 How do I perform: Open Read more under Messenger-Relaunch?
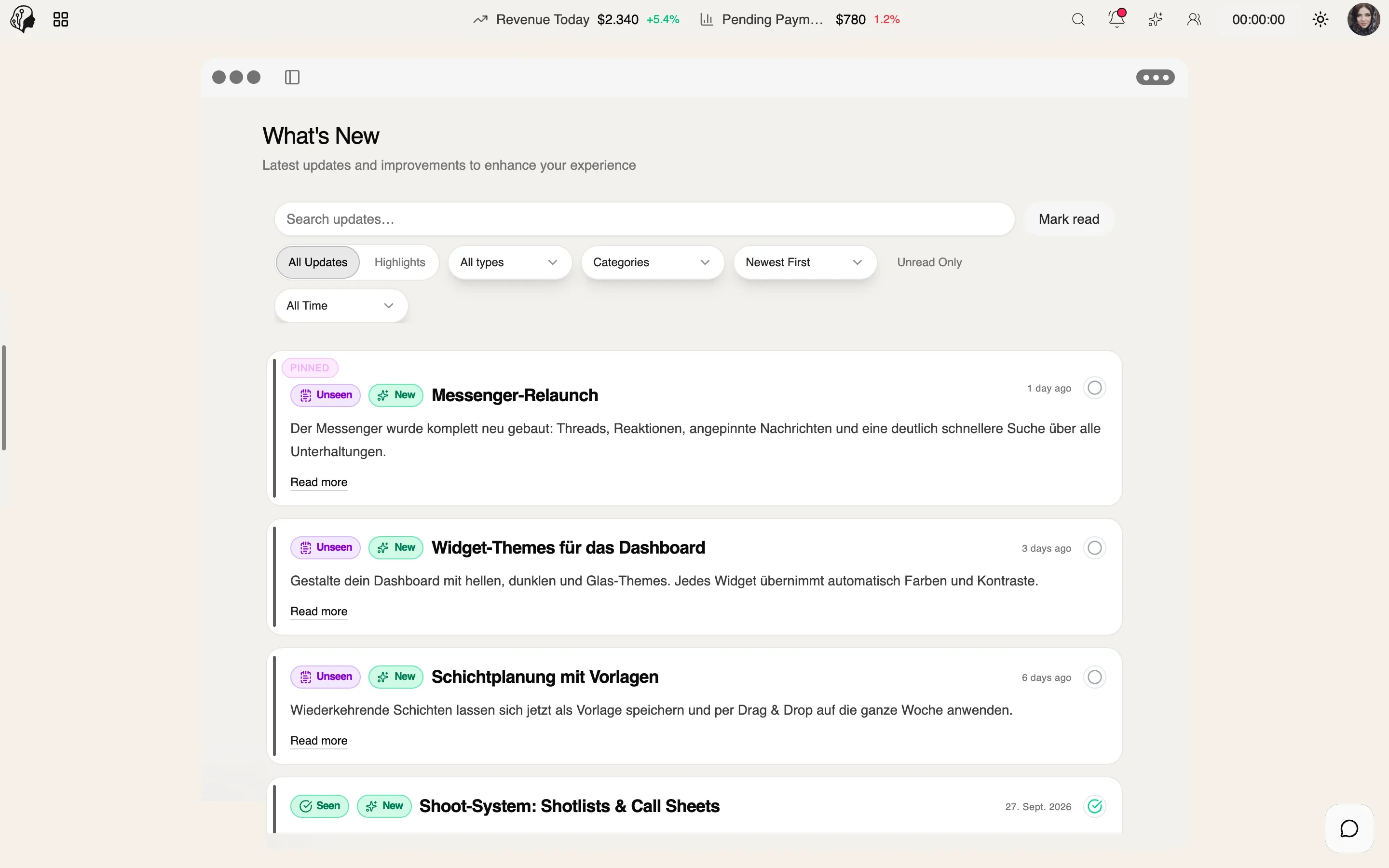[318, 482]
